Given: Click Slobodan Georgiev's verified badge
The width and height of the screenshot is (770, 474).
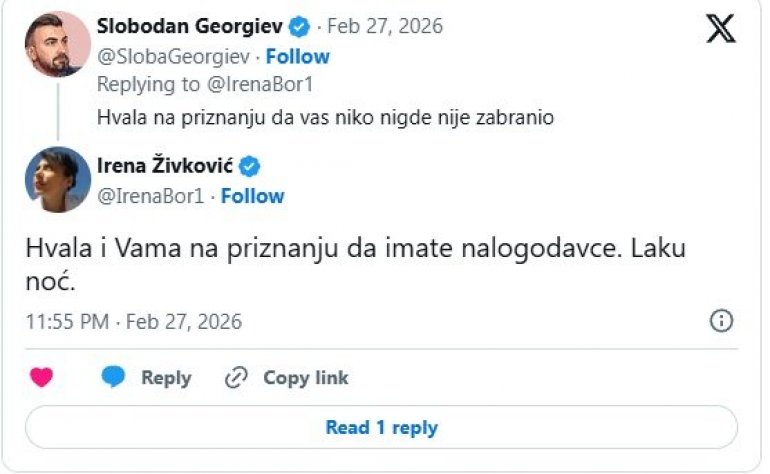Looking at the screenshot, I should [x=299, y=25].
